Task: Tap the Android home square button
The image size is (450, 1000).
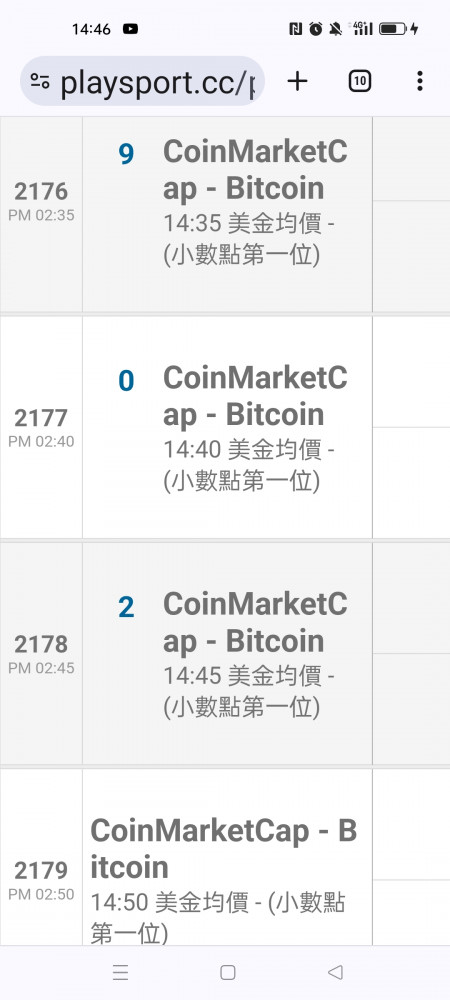Action: (228, 972)
